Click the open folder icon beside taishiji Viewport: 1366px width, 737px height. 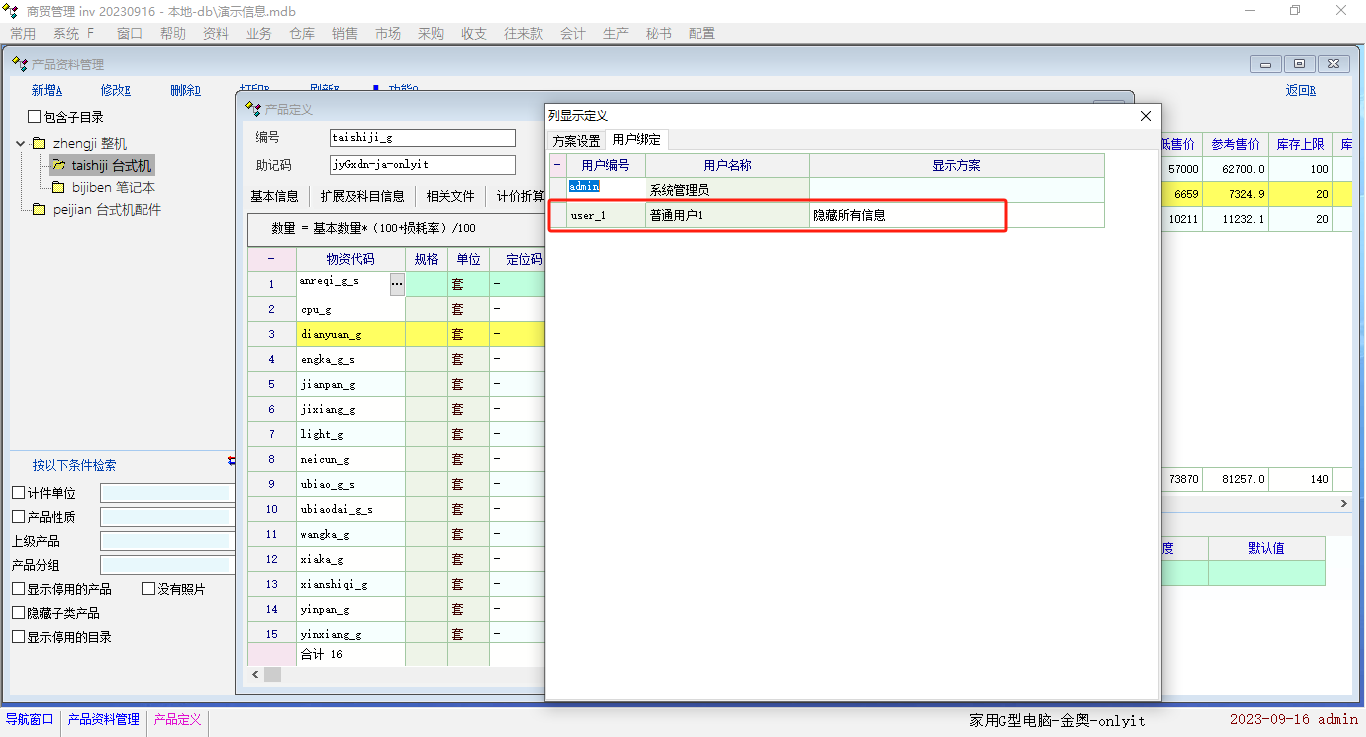point(58,166)
